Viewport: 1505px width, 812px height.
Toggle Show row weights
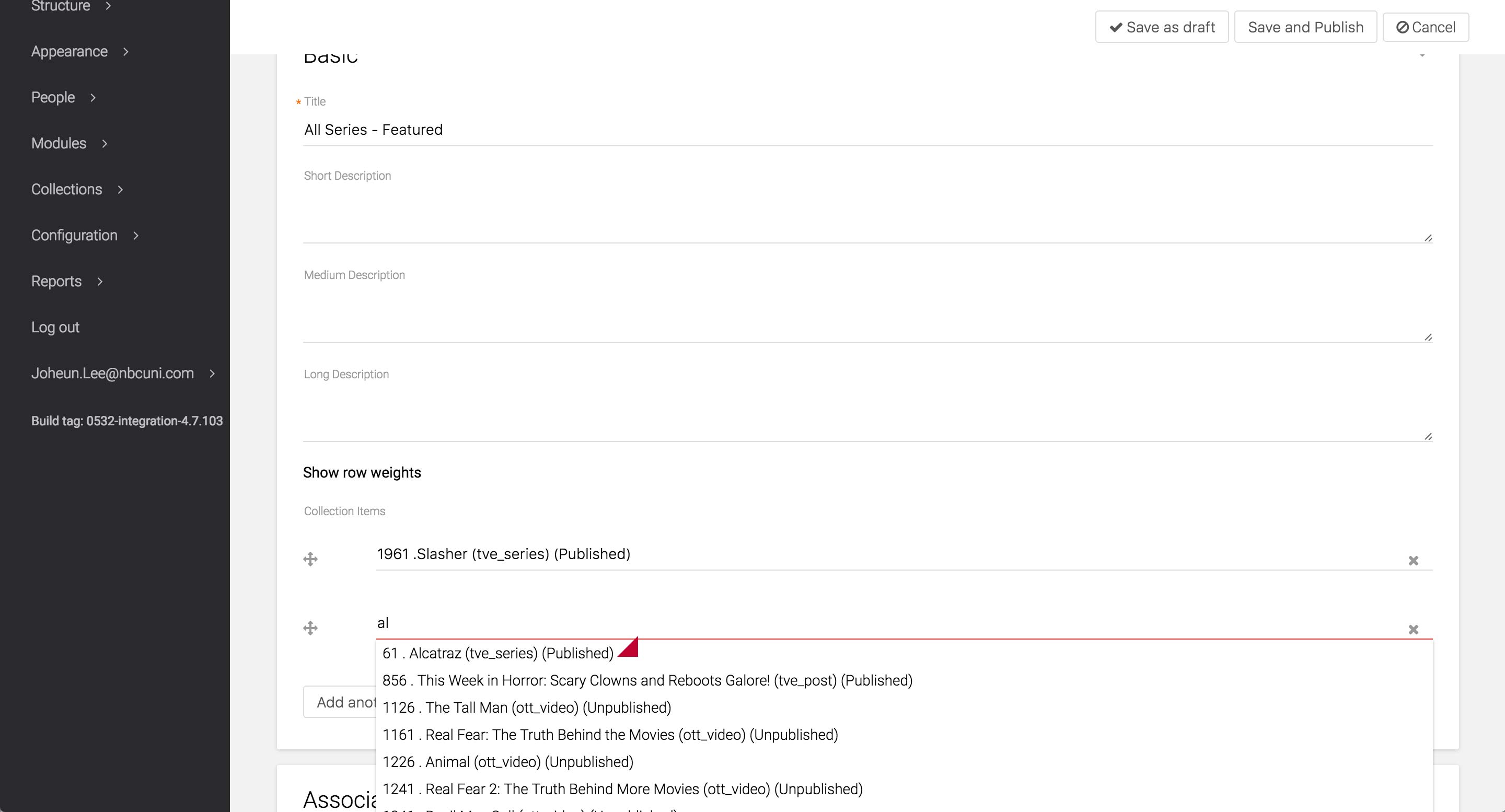click(x=362, y=472)
